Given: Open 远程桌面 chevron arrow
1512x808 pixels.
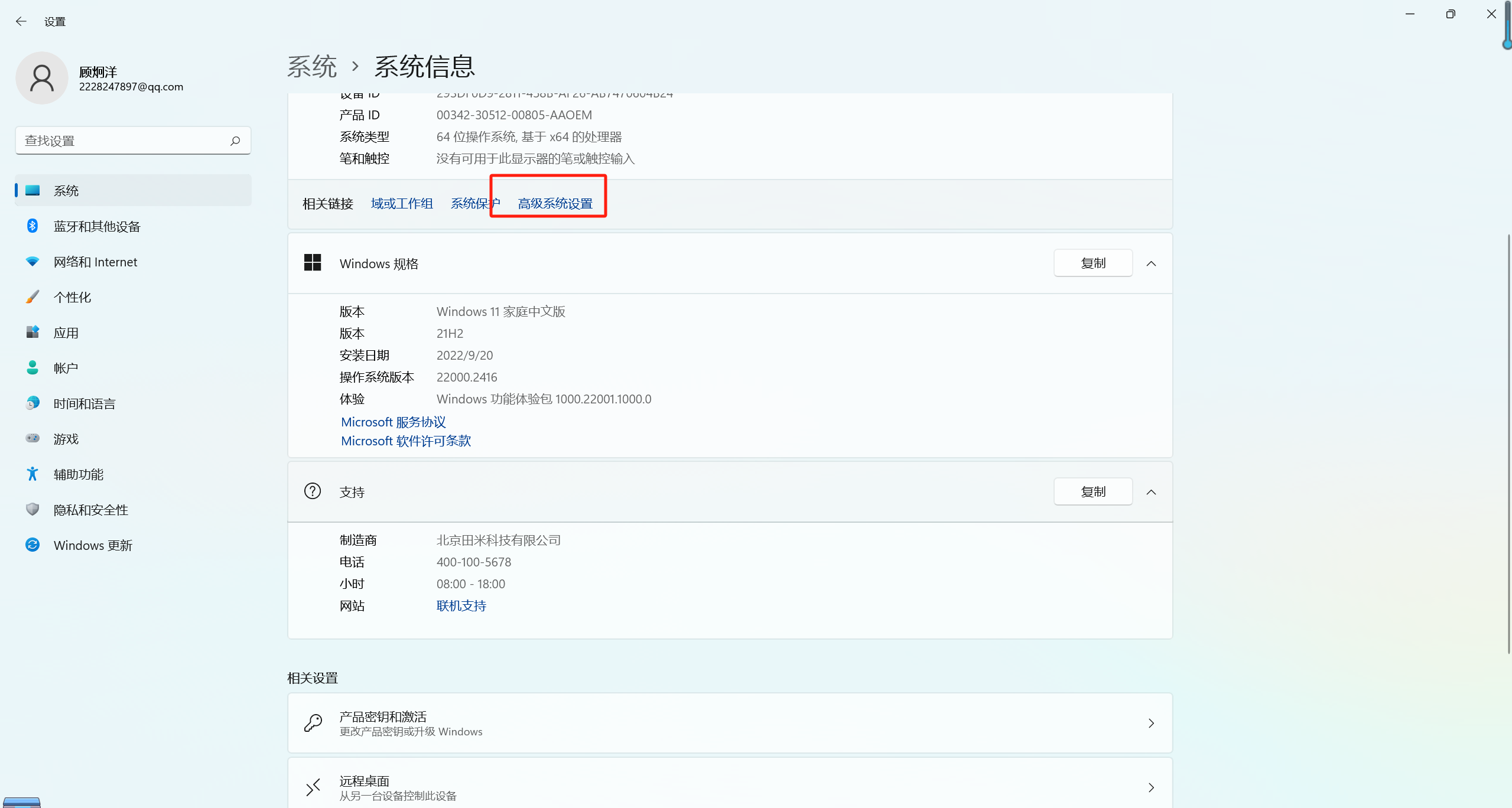Looking at the screenshot, I should click(x=1151, y=787).
